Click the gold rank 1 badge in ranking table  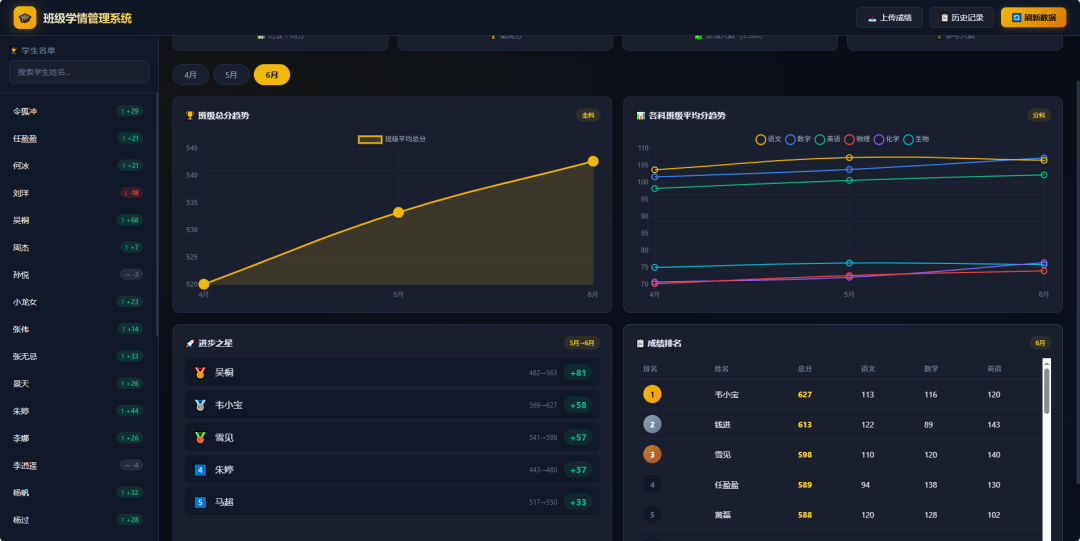point(652,394)
